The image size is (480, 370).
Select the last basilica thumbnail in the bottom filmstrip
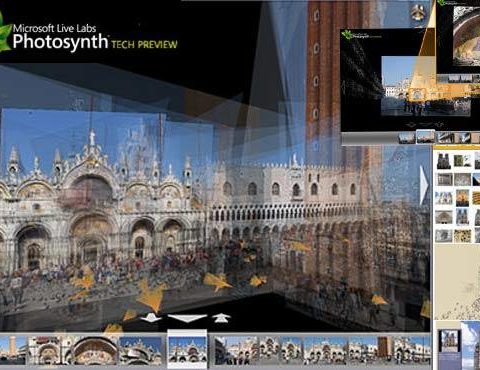click(412, 350)
